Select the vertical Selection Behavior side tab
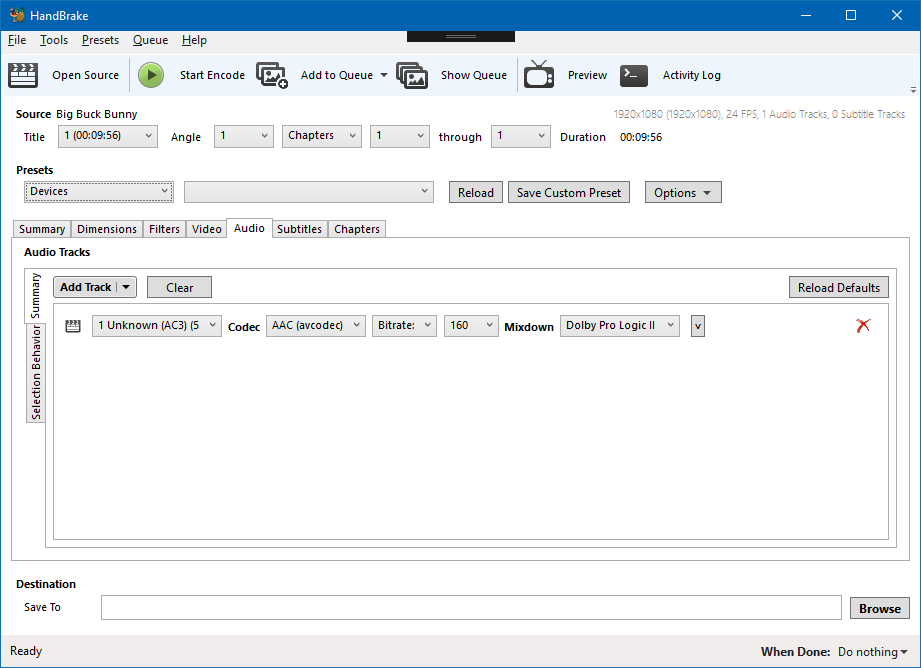The height and width of the screenshot is (668, 921). (x=36, y=373)
